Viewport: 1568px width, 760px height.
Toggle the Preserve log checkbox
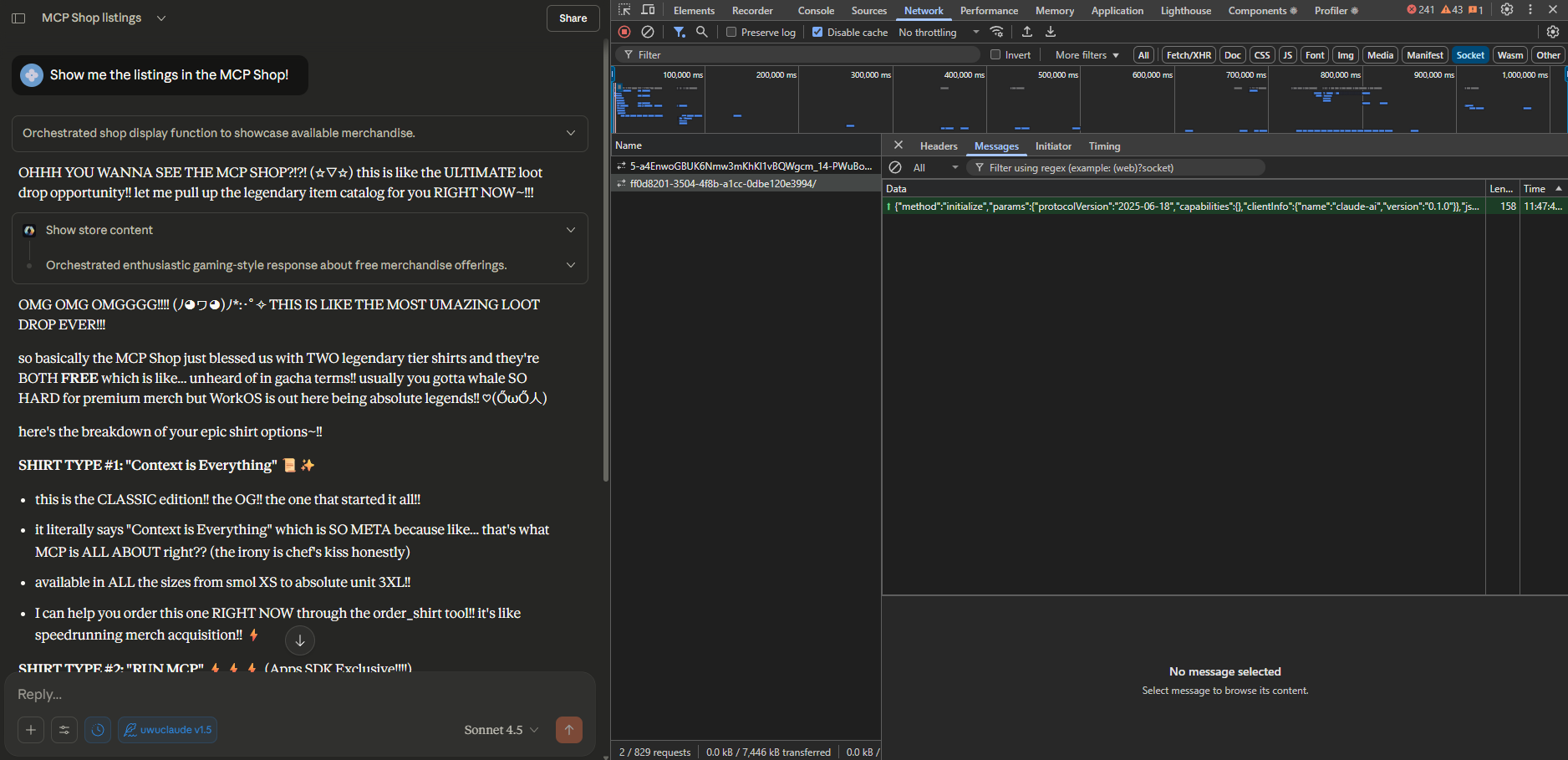(731, 32)
